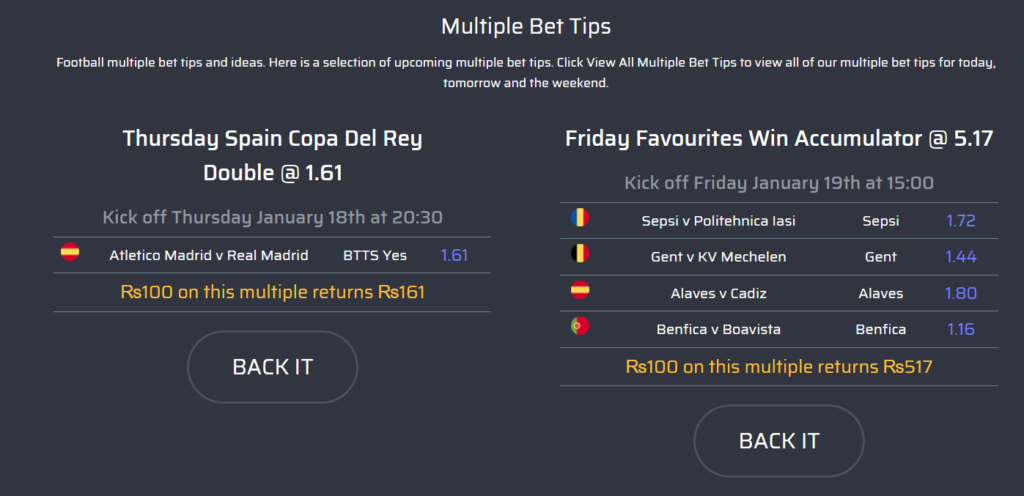This screenshot has height=496, width=1024.
Task: Open the Atletico Madrid v Real Madrid match
Action: coord(209,255)
